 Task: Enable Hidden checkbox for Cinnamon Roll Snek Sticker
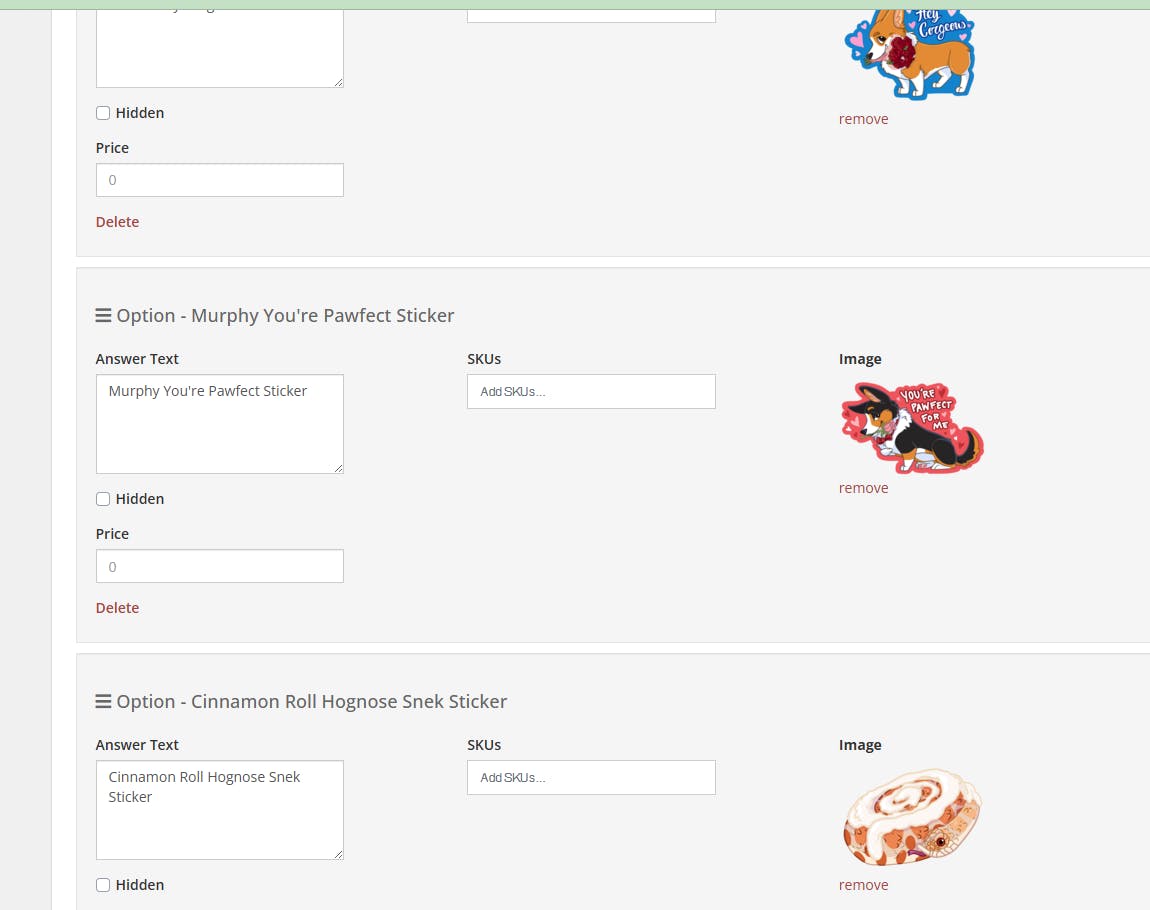click(103, 884)
